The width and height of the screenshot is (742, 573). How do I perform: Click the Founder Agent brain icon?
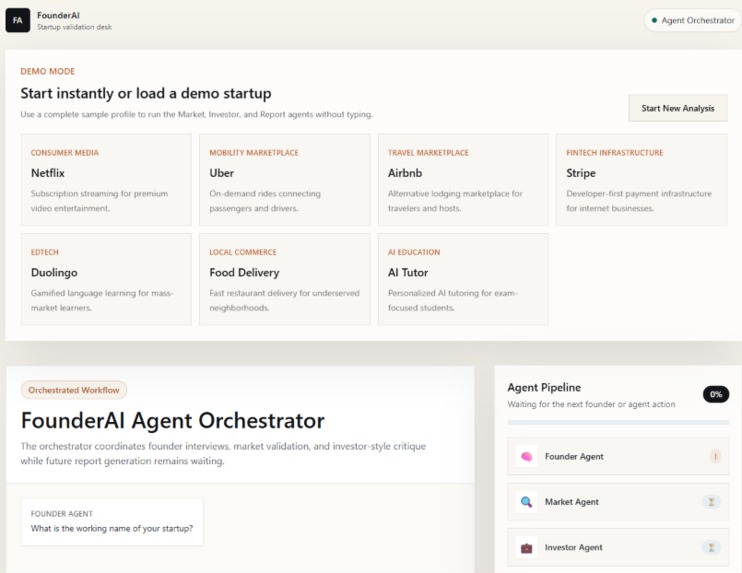pos(526,457)
